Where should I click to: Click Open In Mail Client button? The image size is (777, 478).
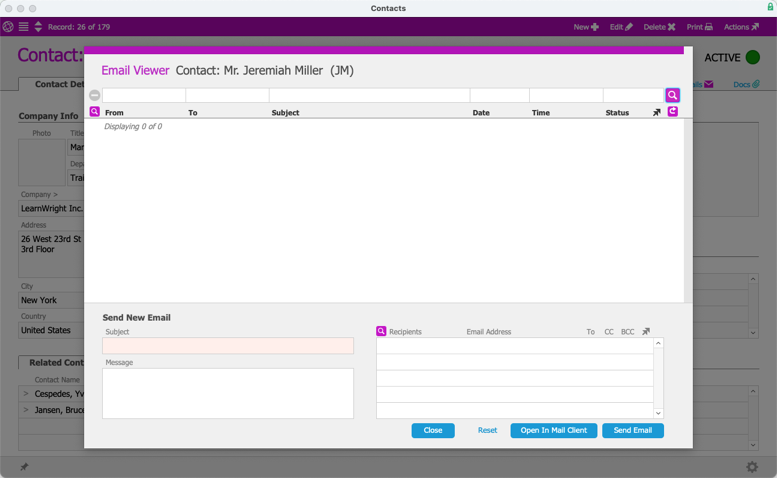[x=554, y=430]
